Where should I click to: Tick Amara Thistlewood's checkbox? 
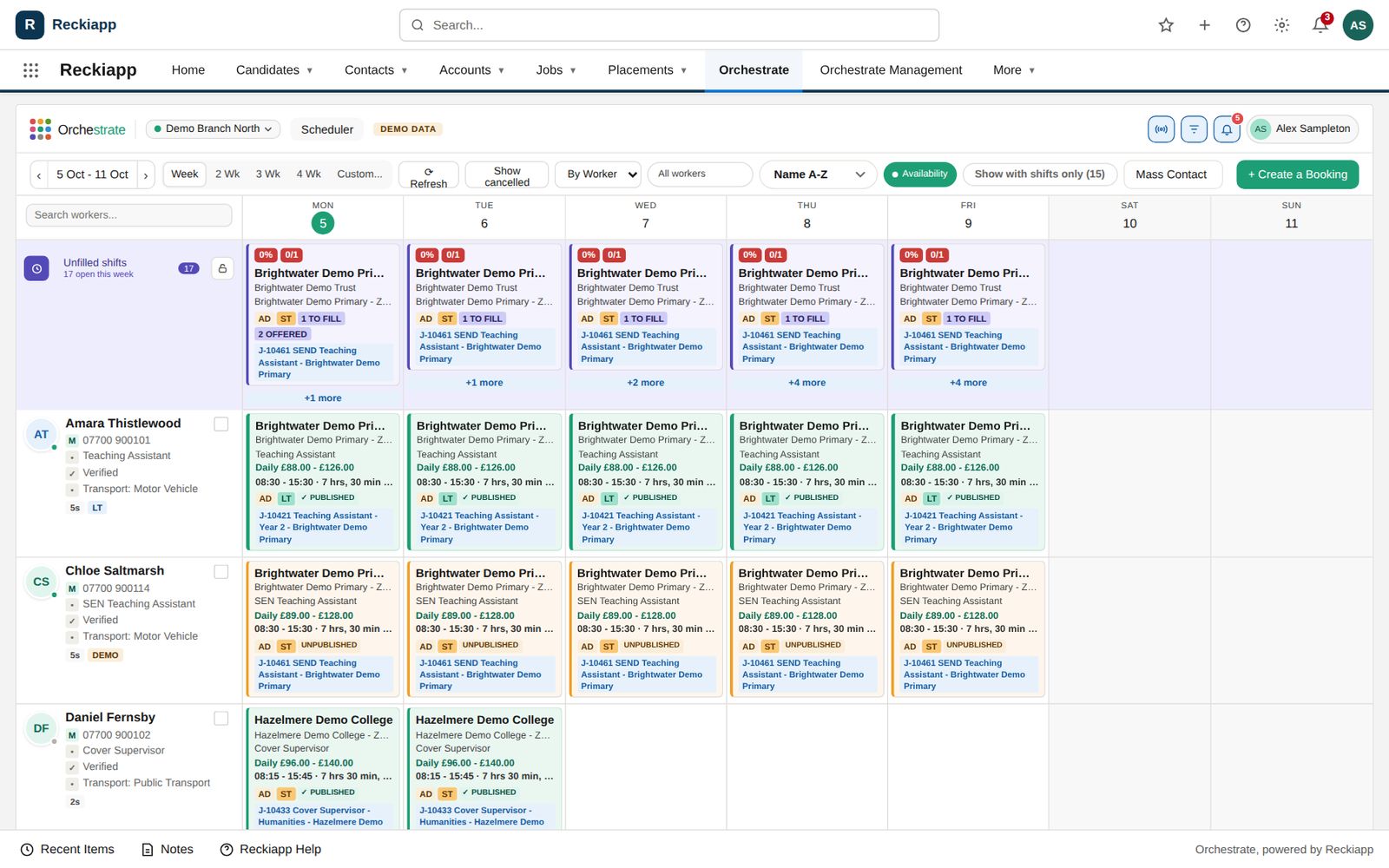pos(221,424)
